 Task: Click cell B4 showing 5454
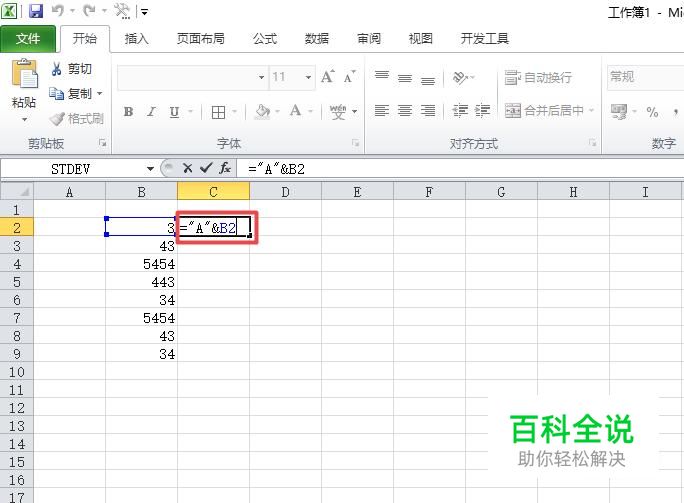(141, 264)
